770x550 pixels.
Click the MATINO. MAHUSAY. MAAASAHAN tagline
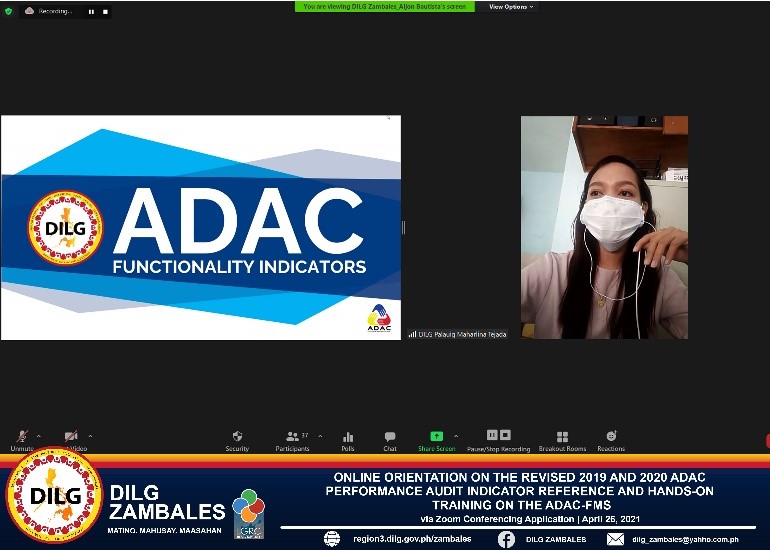[x=165, y=530]
